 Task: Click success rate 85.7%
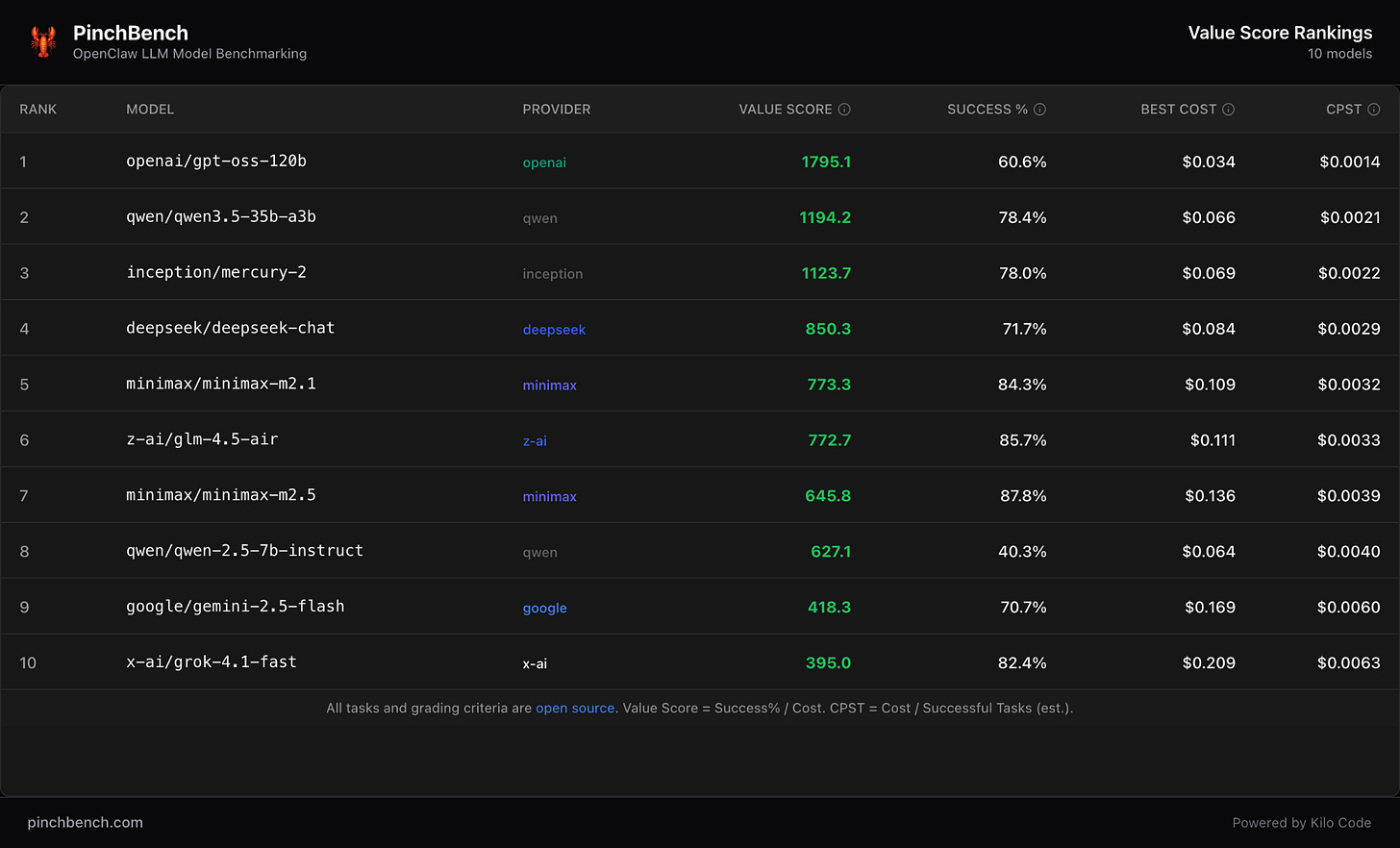1023,441
